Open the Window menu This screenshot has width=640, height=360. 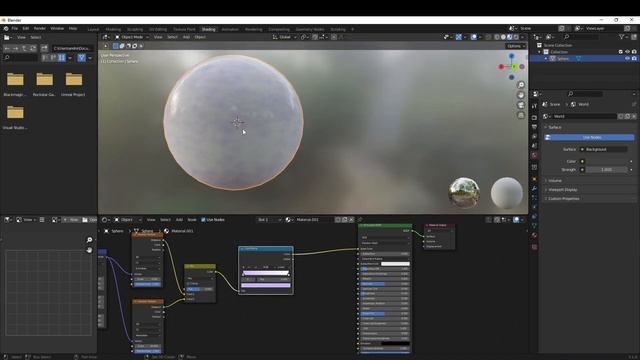[57, 29]
